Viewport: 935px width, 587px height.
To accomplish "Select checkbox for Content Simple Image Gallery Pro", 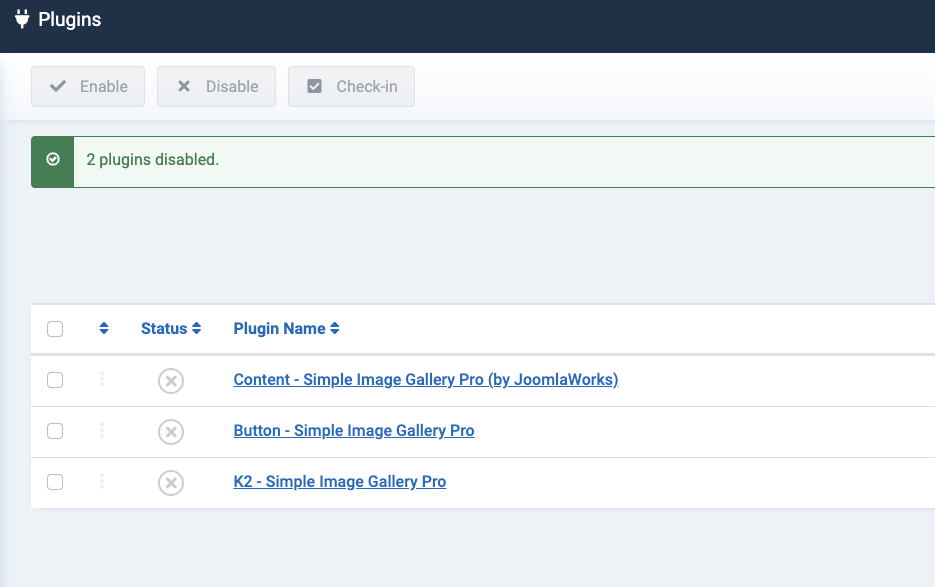I will [x=55, y=380].
